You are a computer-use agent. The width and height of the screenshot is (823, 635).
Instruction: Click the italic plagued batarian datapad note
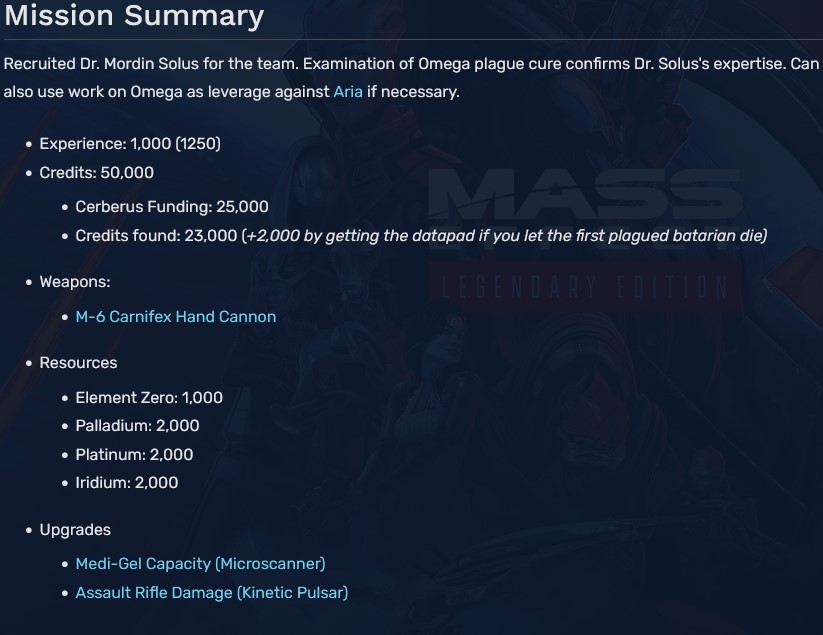coord(505,235)
